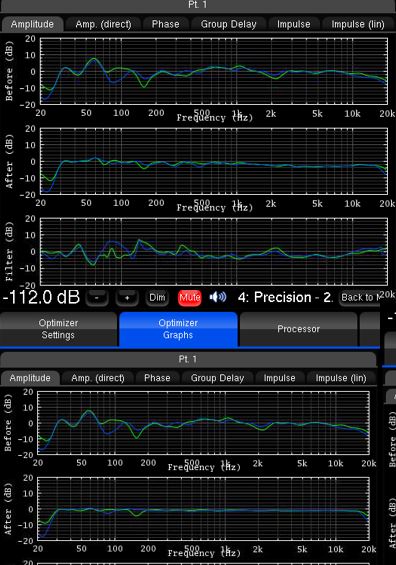
Task: Select the top Impulse (lin) tab
Action: click(358, 24)
